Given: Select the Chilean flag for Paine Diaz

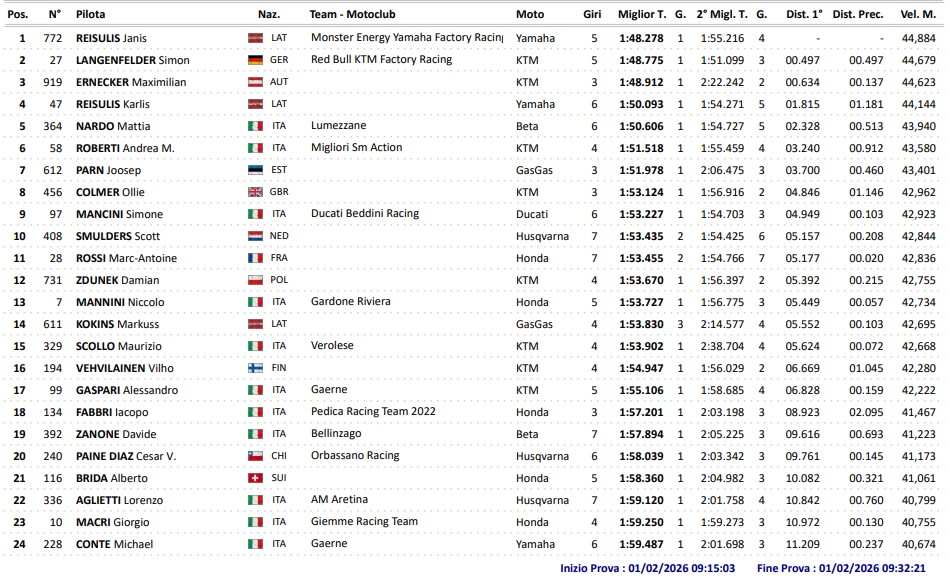Looking at the screenshot, I should click(x=255, y=456).
